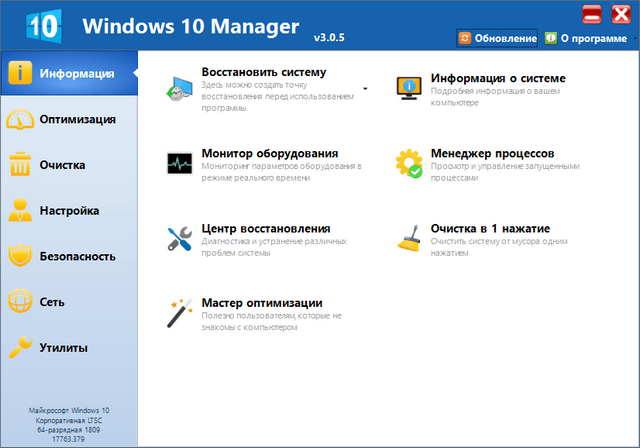Click the Windows 10 Manager logo icon
640x448 pixels.
pyautogui.click(x=44, y=25)
